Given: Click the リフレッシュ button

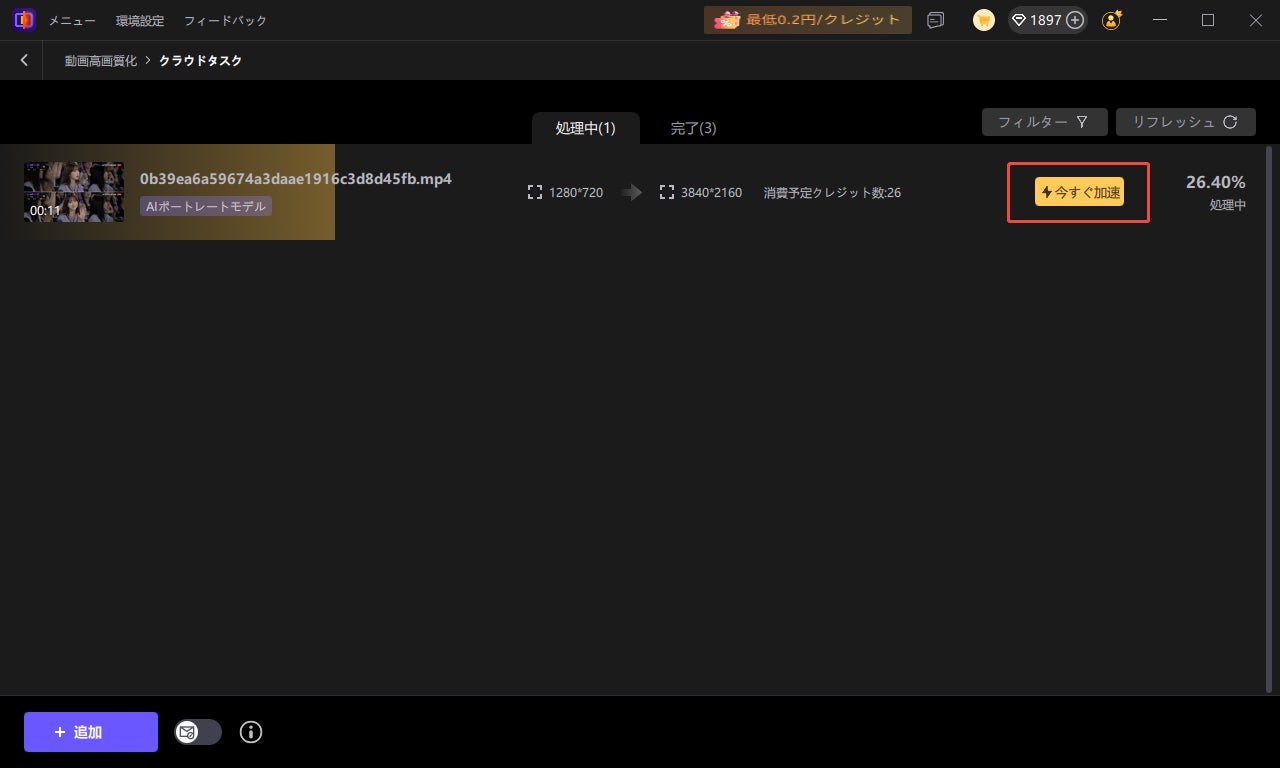Looking at the screenshot, I should coord(1186,122).
